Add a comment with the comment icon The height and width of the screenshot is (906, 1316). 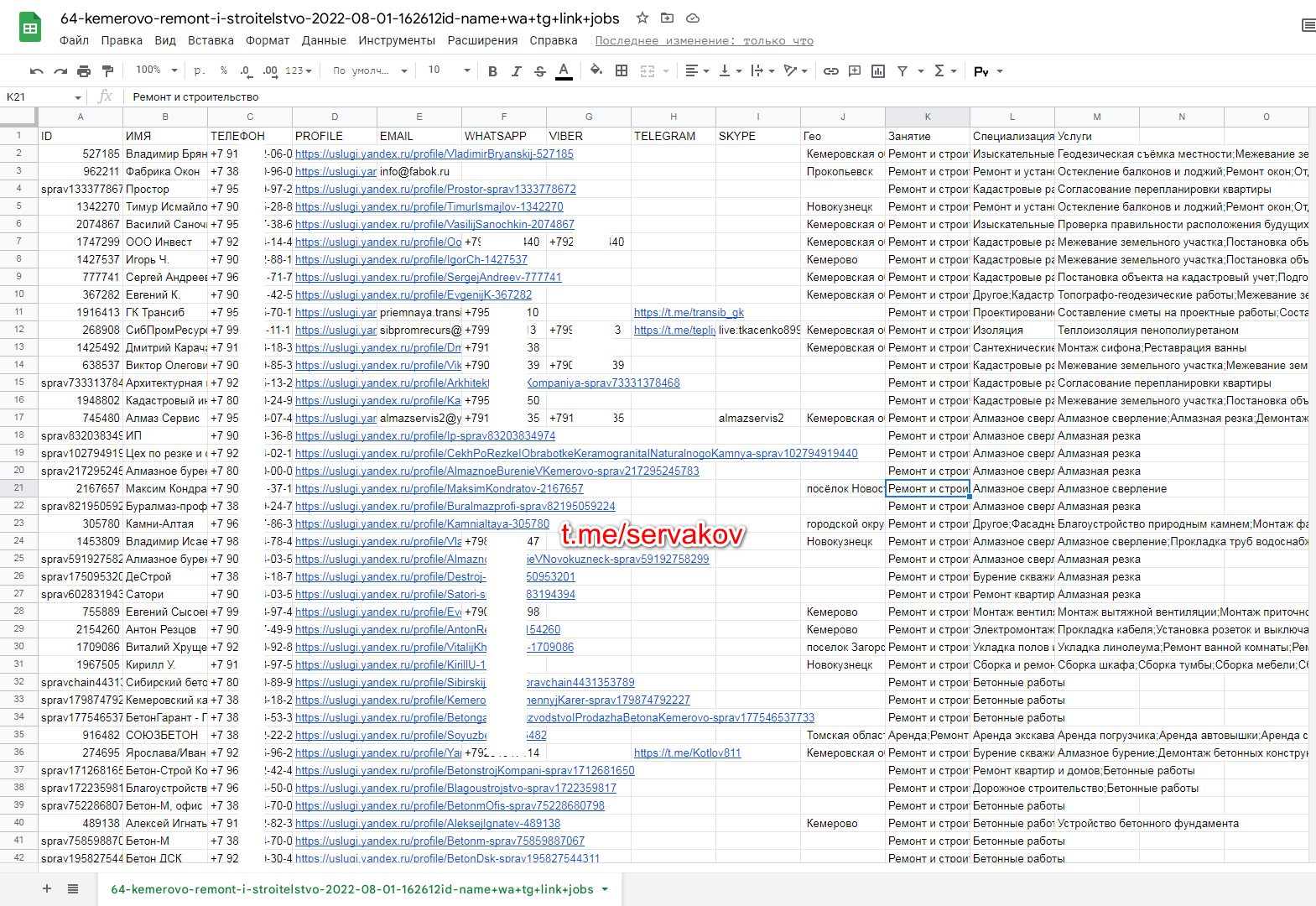click(x=855, y=71)
